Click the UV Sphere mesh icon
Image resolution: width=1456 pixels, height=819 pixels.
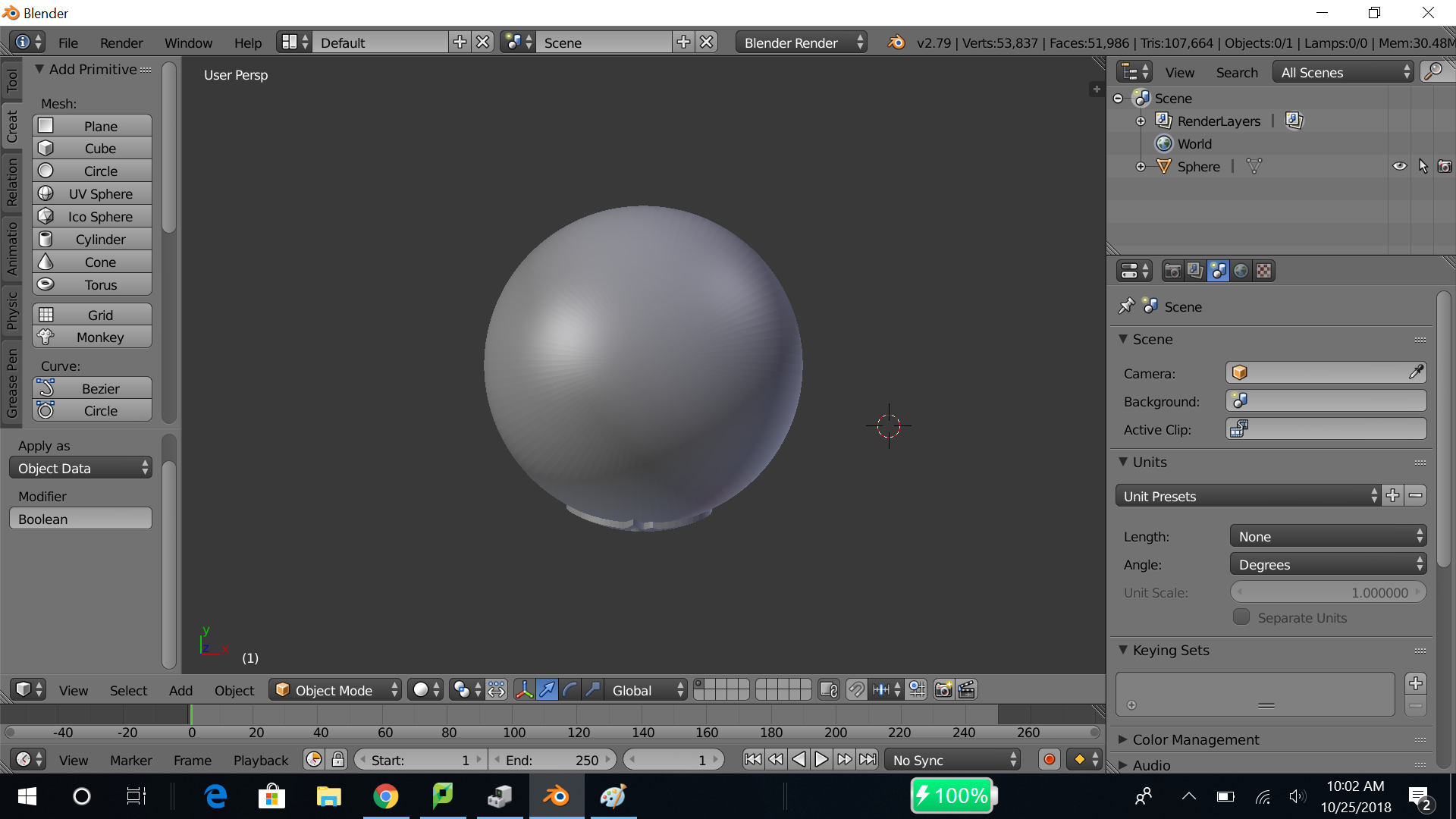(46, 193)
